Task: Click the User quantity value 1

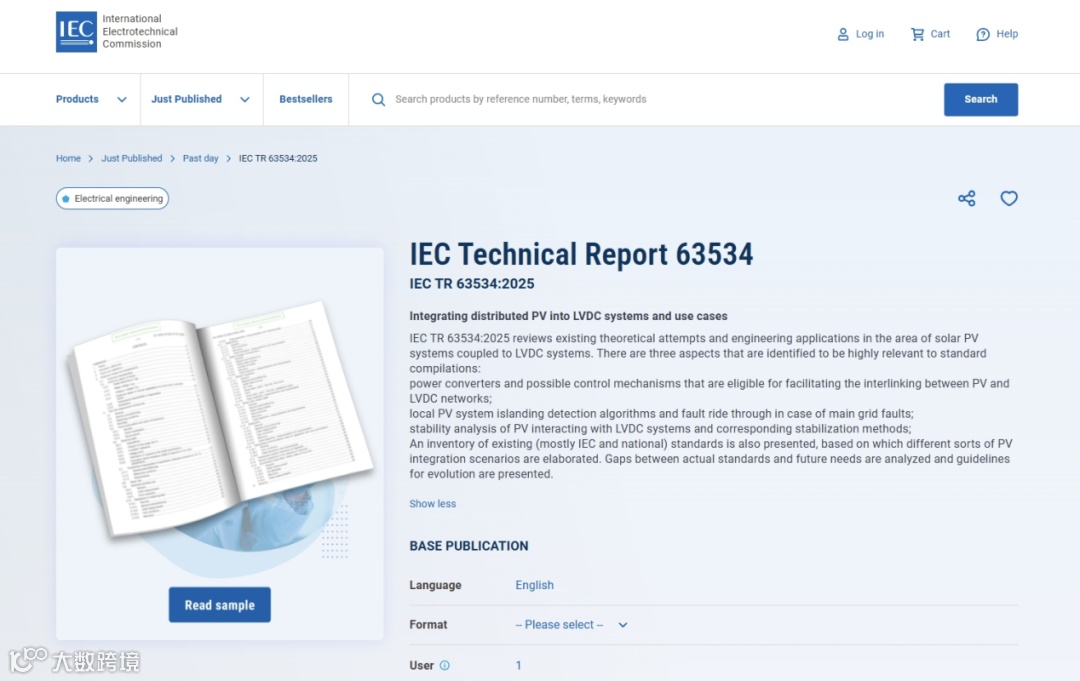Action: pos(519,665)
